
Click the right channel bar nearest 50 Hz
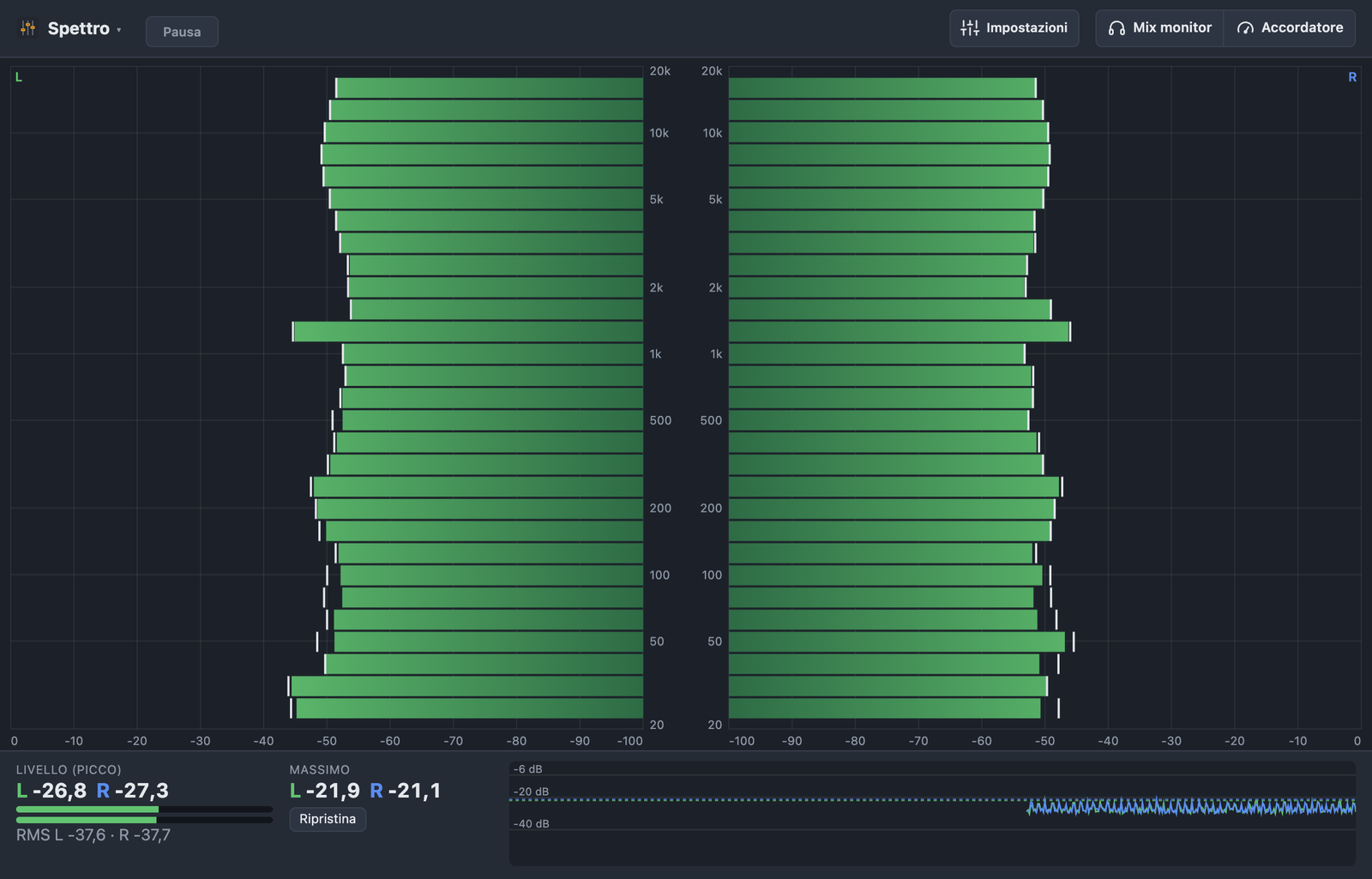(x=897, y=641)
